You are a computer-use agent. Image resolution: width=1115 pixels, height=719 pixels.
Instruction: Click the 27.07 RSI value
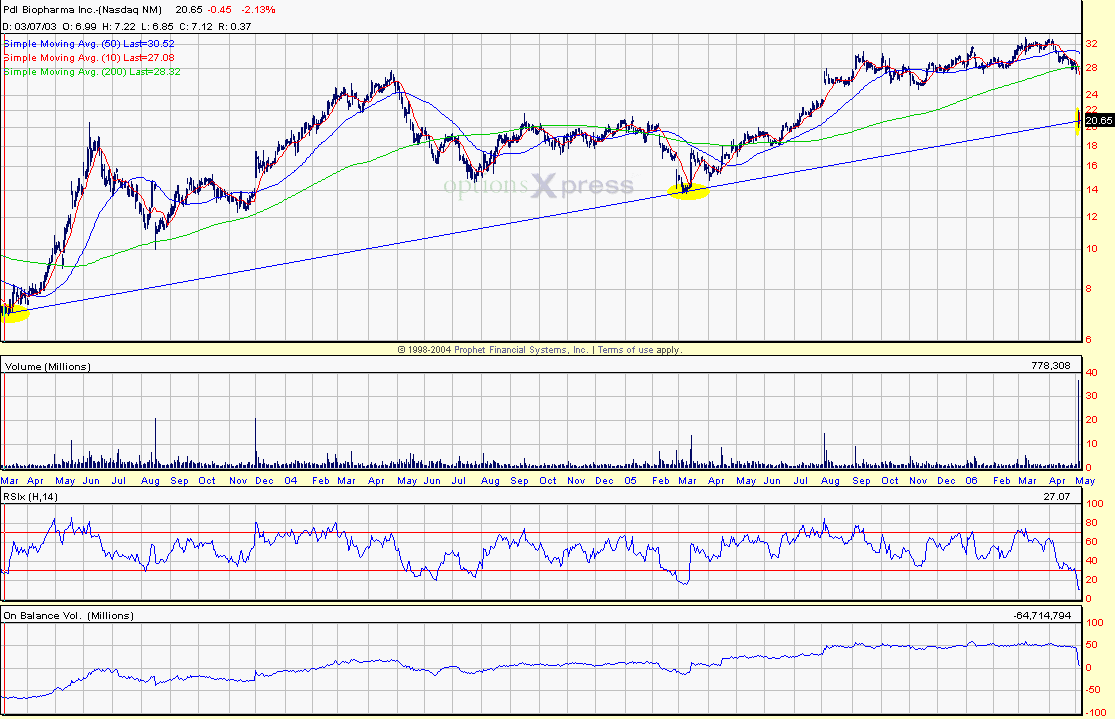coord(1057,496)
